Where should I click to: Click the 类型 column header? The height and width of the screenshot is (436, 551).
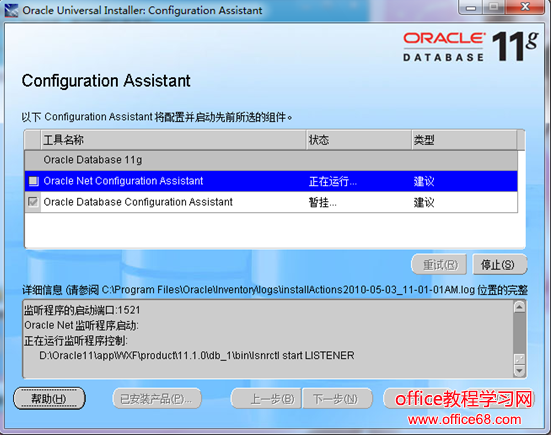tap(464, 140)
